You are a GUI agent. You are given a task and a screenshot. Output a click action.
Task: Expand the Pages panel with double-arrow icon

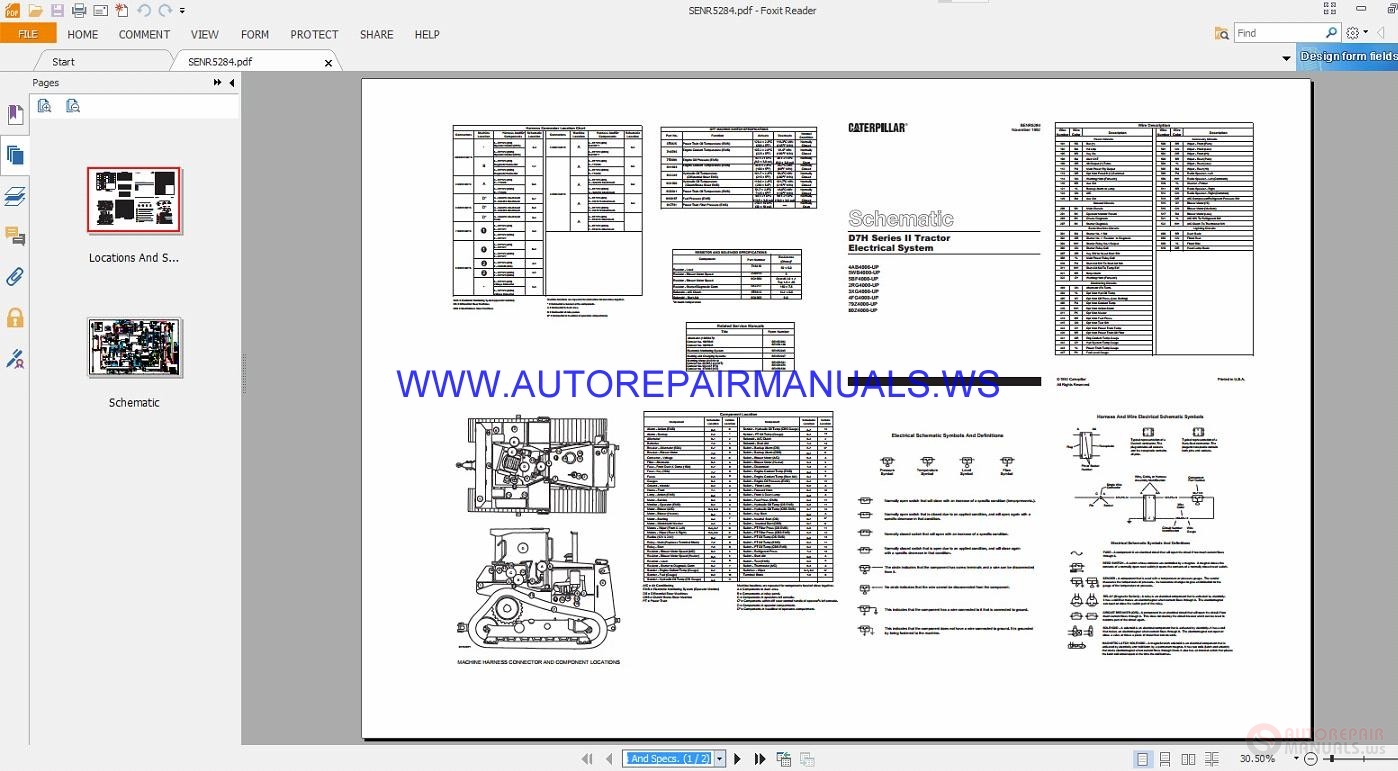218,83
